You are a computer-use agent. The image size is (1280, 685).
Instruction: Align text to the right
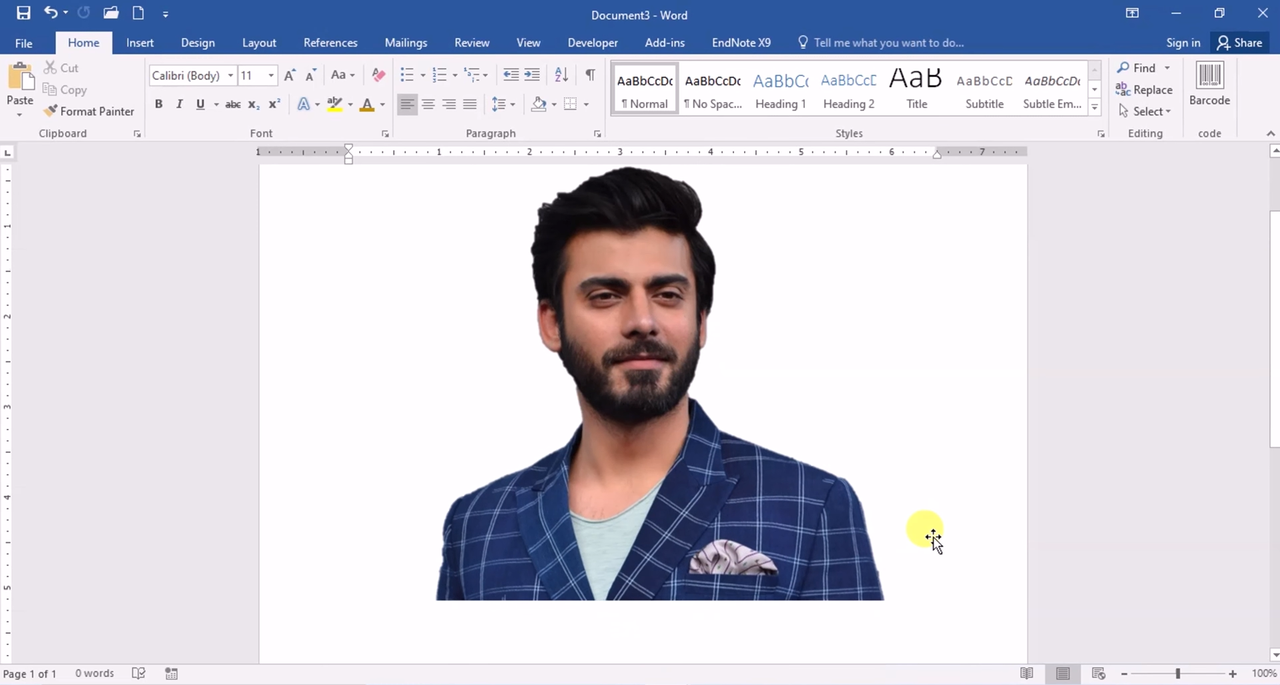[x=449, y=104]
